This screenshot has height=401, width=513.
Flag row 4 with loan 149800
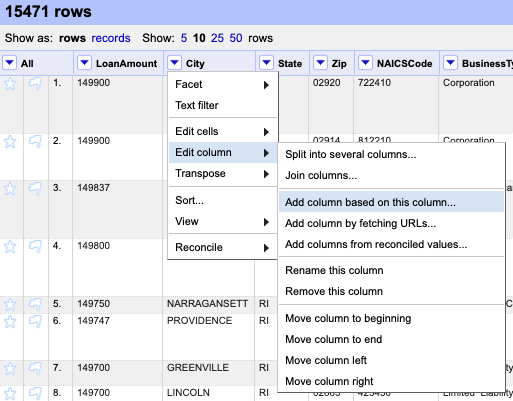pyautogui.click(x=35, y=247)
